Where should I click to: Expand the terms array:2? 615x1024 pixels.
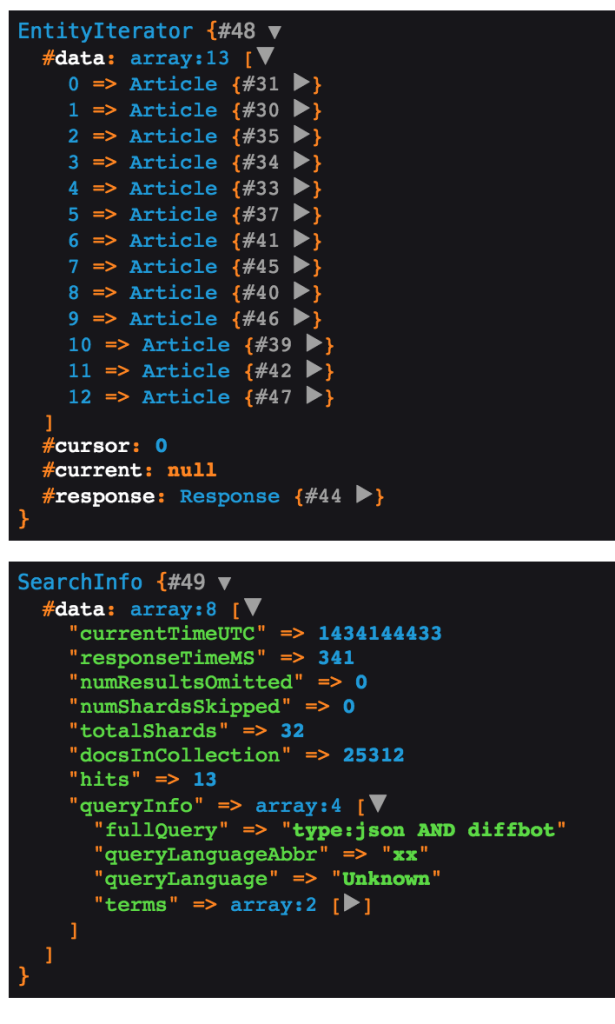tap(352, 903)
